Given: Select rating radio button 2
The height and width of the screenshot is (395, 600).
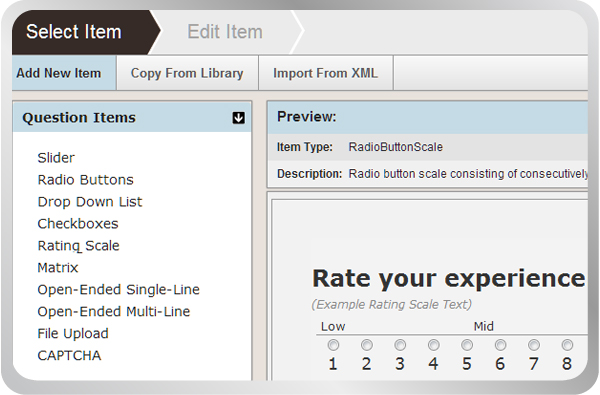Looking at the screenshot, I should (367, 345).
